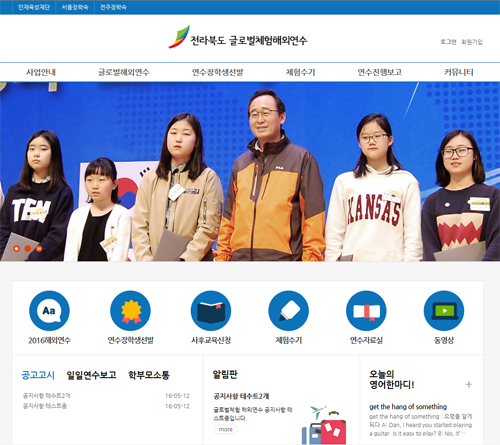Open the 2016해외연수 Aa speech bubble icon
This screenshot has height=445, width=500.
click(x=49, y=311)
